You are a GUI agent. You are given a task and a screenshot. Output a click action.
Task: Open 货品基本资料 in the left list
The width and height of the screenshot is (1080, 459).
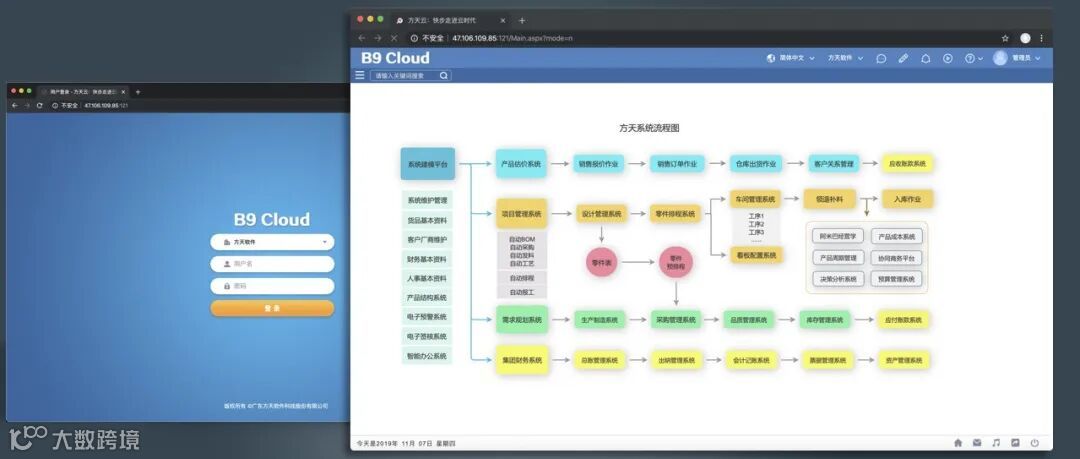click(427, 221)
